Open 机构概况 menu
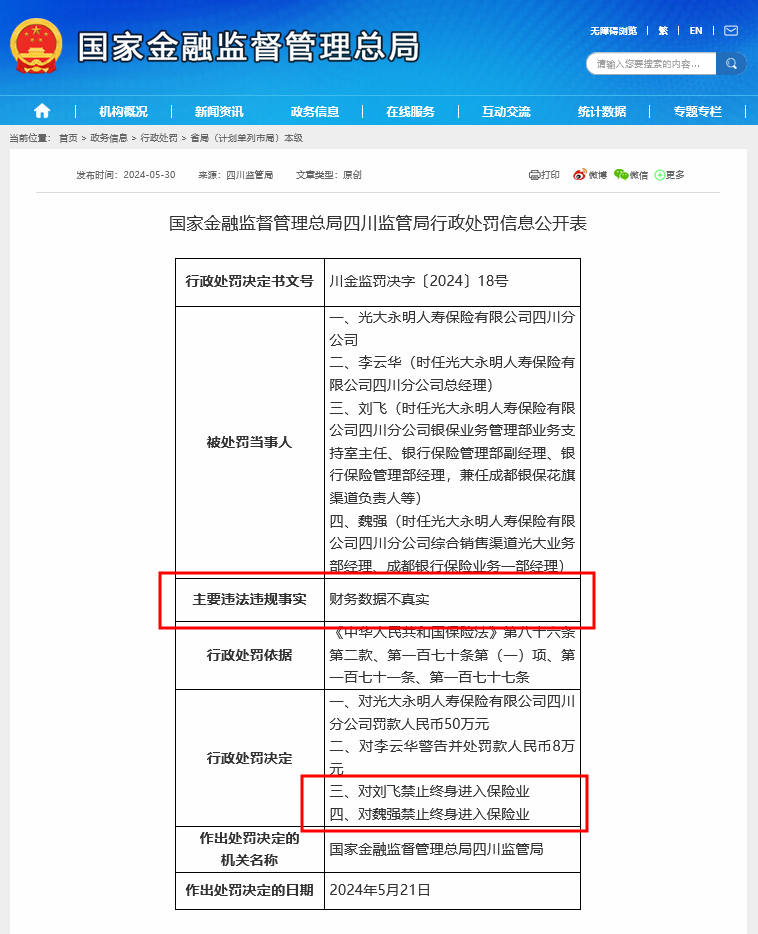Viewport: 758px width, 934px height. tap(123, 111)
